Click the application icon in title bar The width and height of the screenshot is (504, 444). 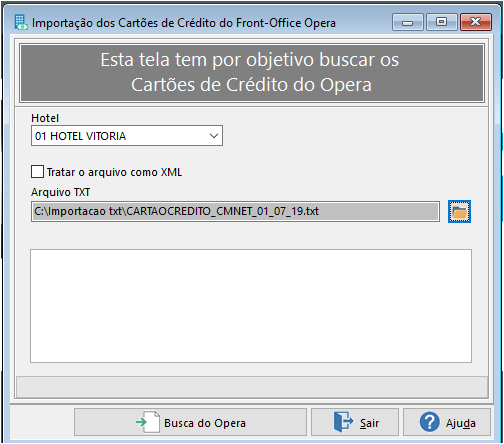(21, 22)
